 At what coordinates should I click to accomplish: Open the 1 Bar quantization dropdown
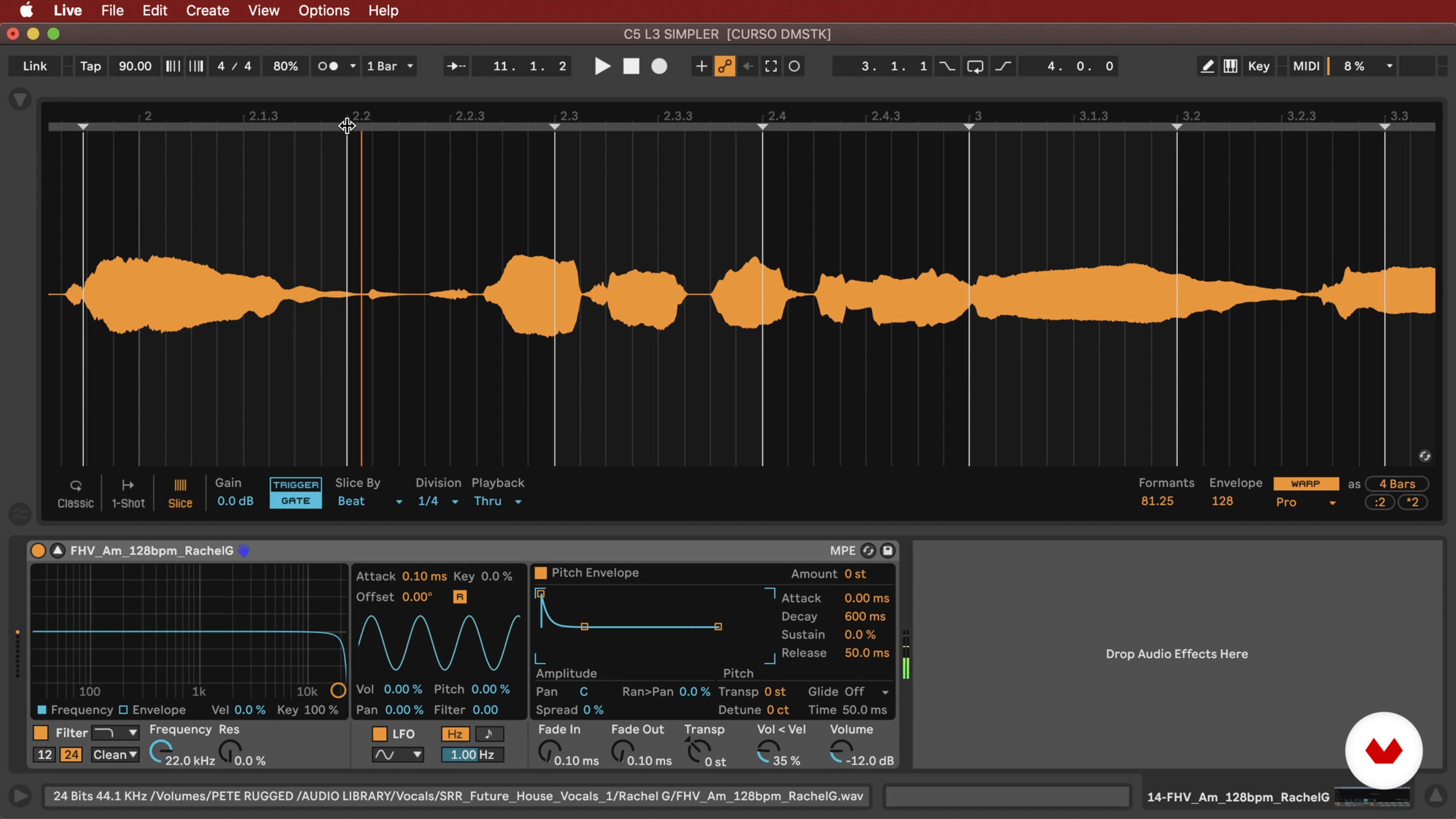[x=391, y=66]
